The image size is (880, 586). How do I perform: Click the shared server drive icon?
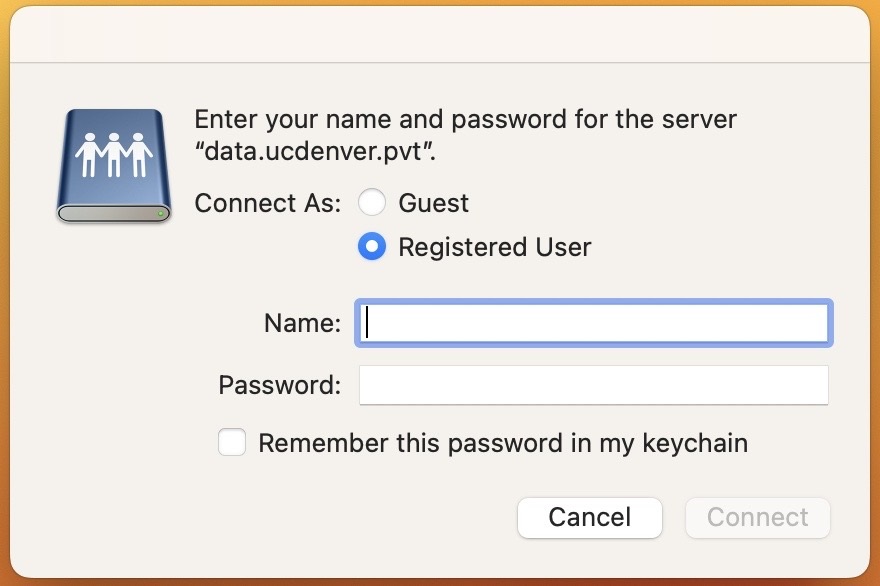click(x=113, y=165)
